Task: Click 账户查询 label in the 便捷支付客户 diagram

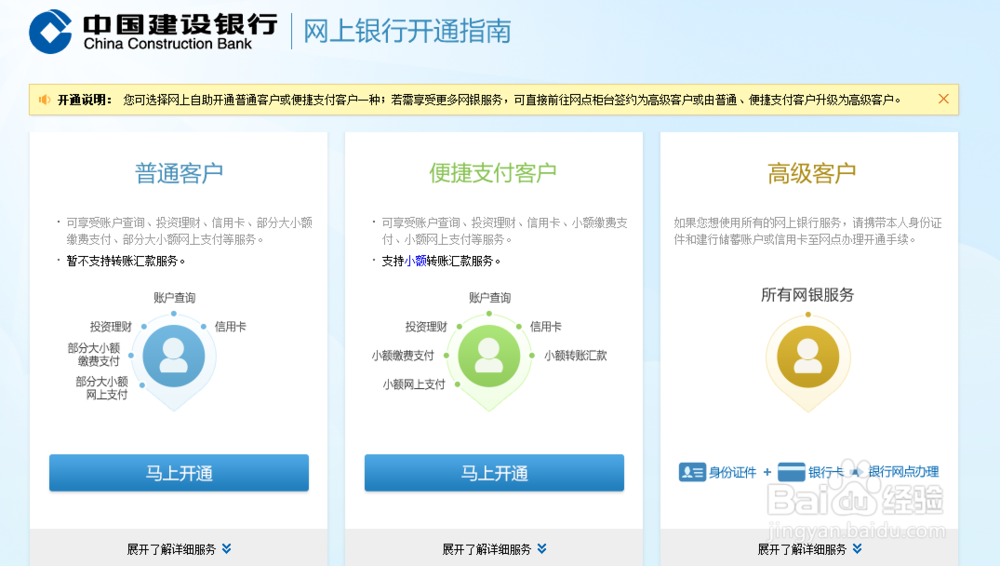Action: tap(490, 298)
